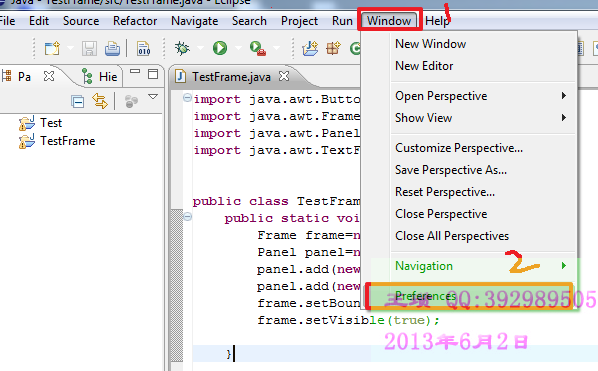
Task: Open the Help menu
Action: pyautogui.click(x=437, y=21)
